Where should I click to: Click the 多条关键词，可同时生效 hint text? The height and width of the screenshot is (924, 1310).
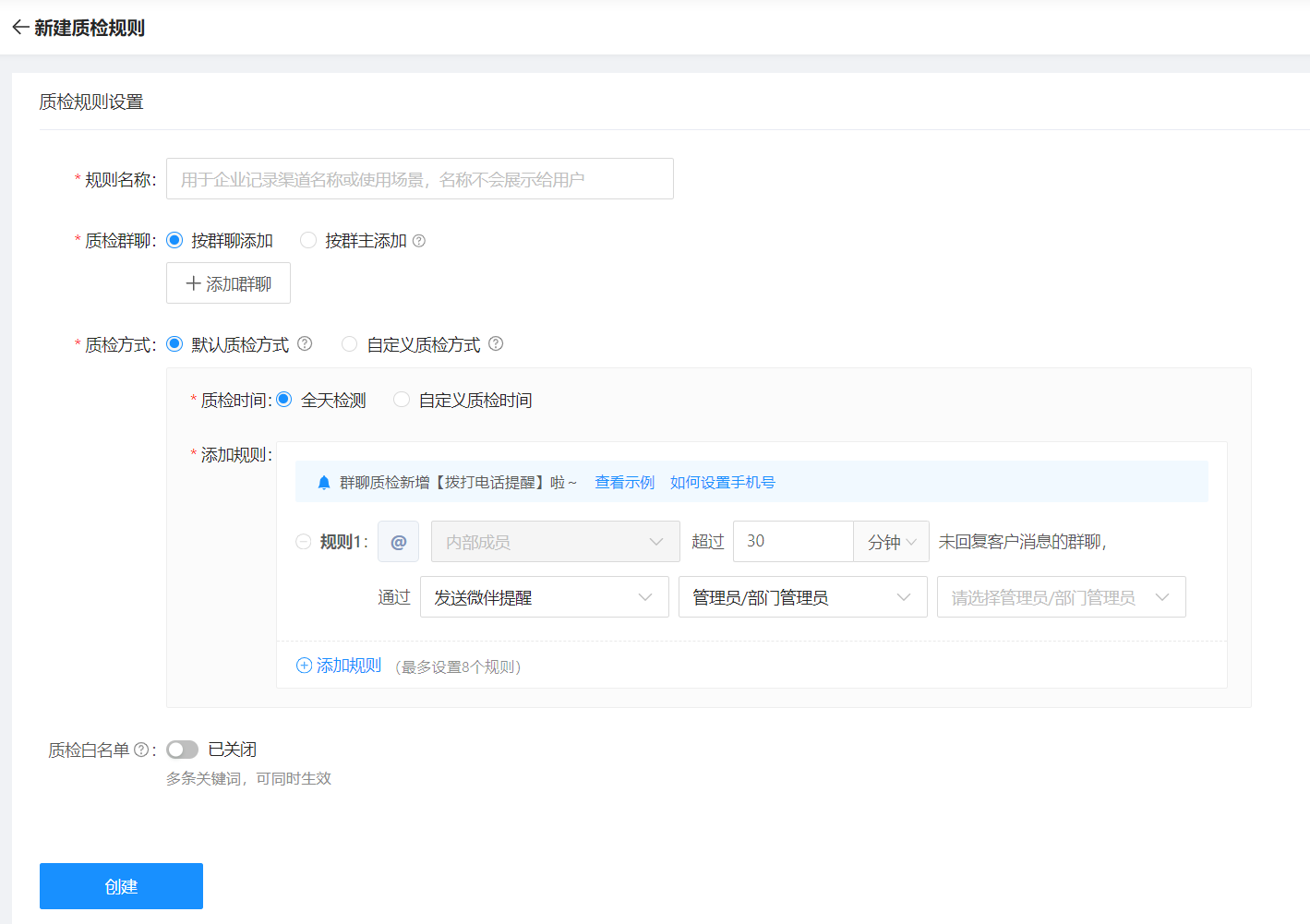click(x=248, y=779)
